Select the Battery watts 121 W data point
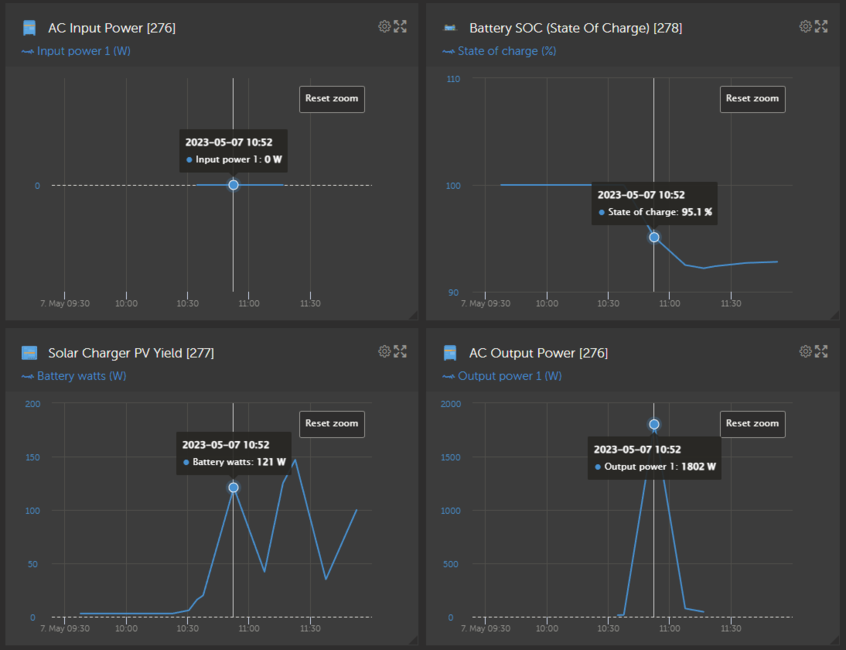The height and width of the screenshot is (650, 846). coord(233,488)
